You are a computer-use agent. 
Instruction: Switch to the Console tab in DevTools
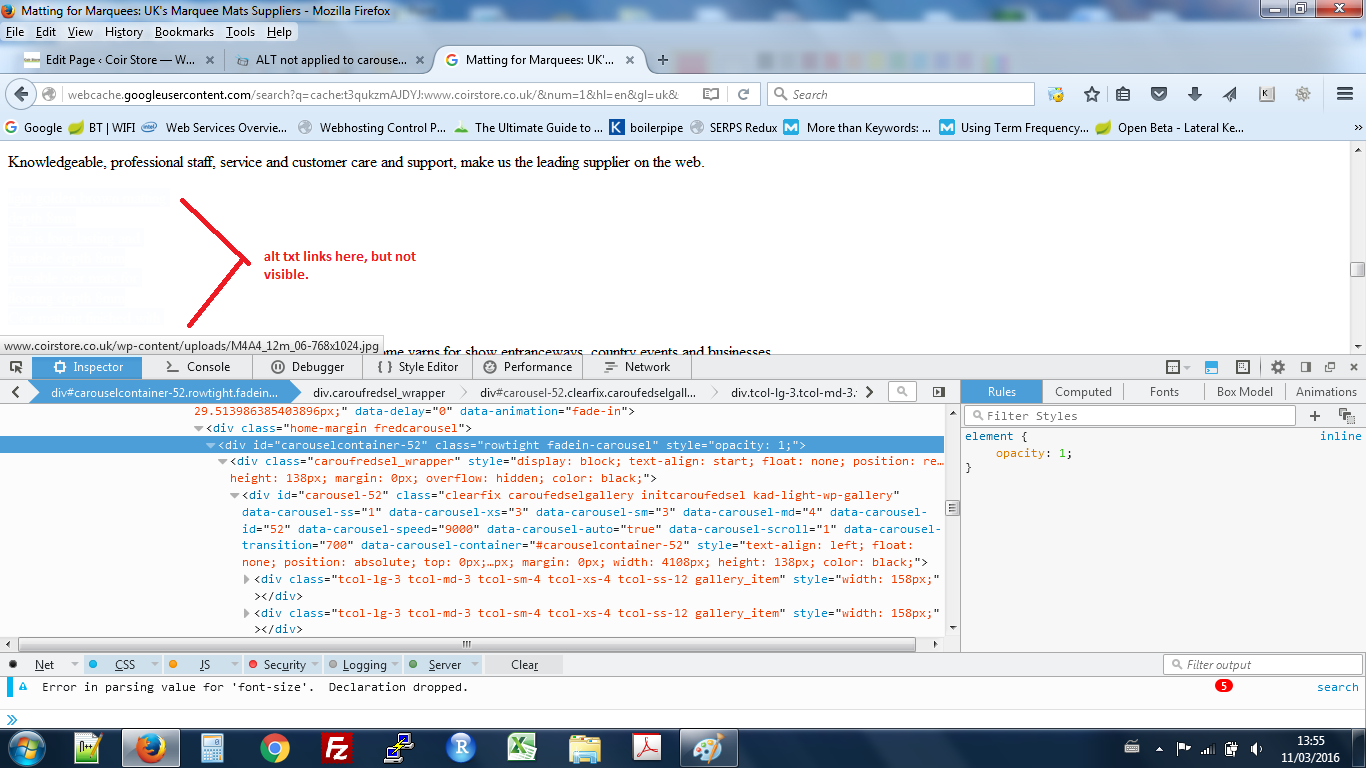198,367
